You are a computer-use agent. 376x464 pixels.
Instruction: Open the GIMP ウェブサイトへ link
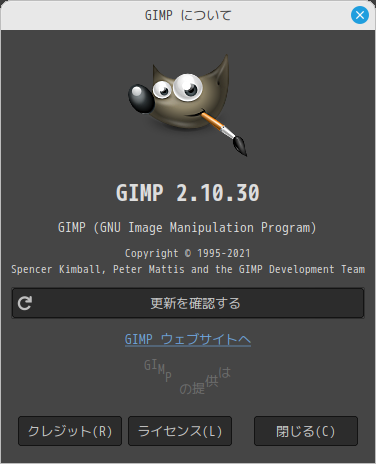click(188, 339)
